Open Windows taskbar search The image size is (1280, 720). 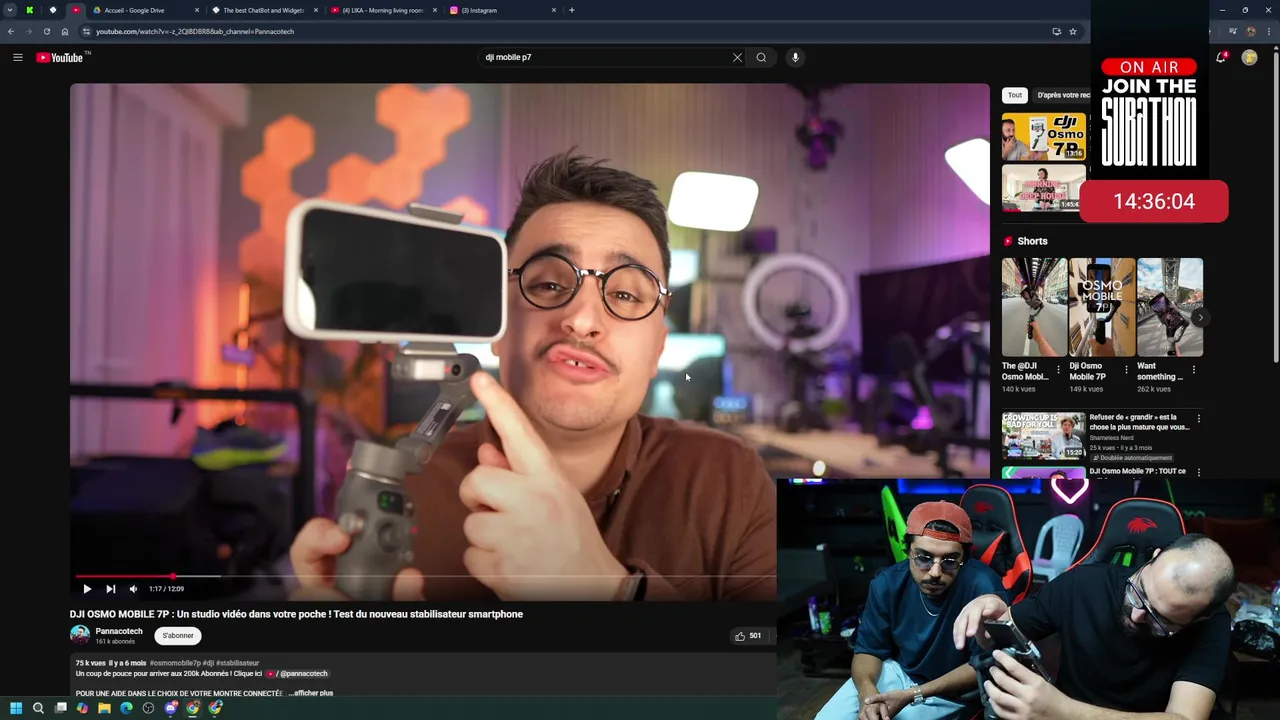[38, 708]
